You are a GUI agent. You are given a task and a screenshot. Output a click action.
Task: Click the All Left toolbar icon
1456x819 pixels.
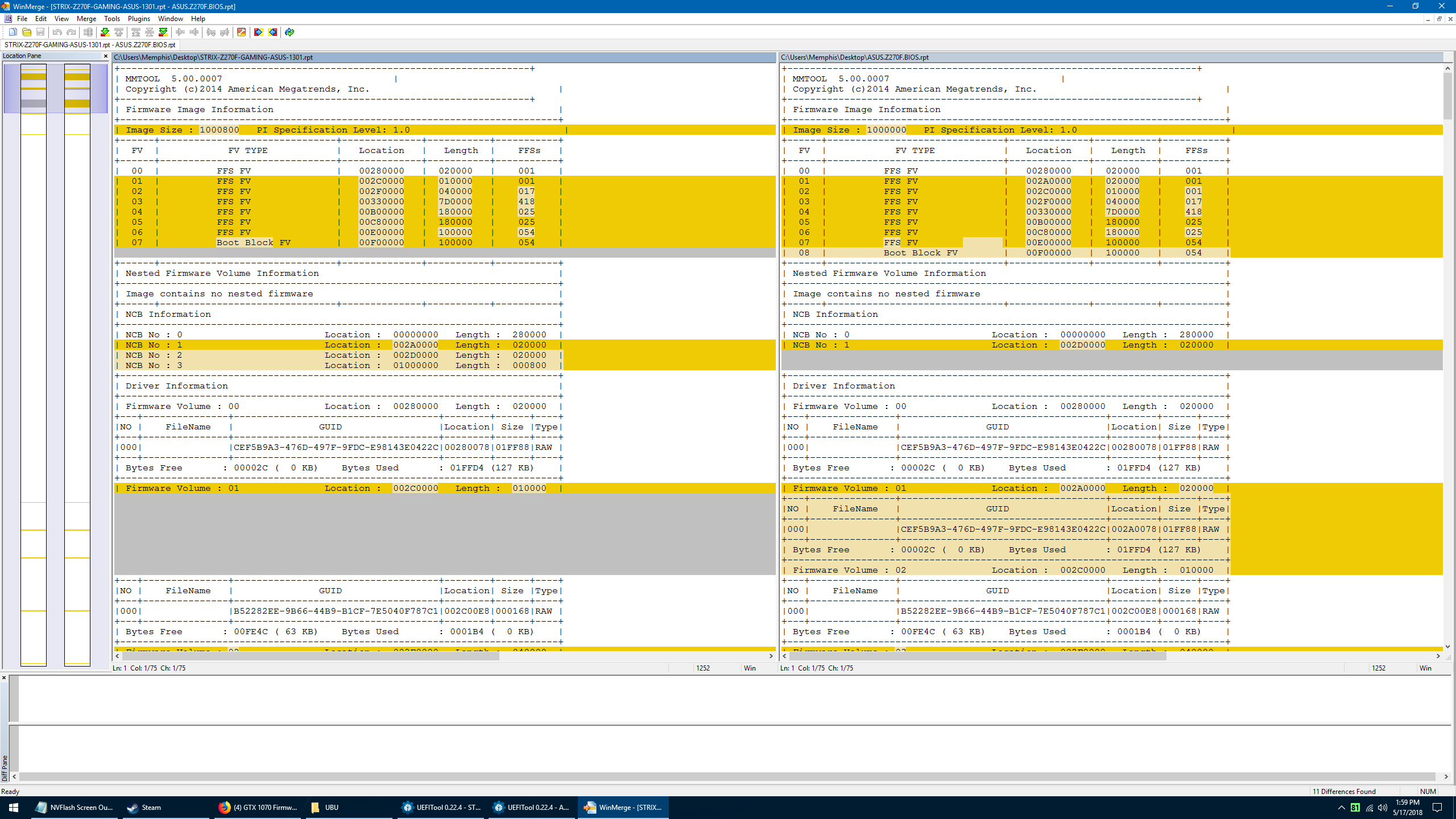272,32
